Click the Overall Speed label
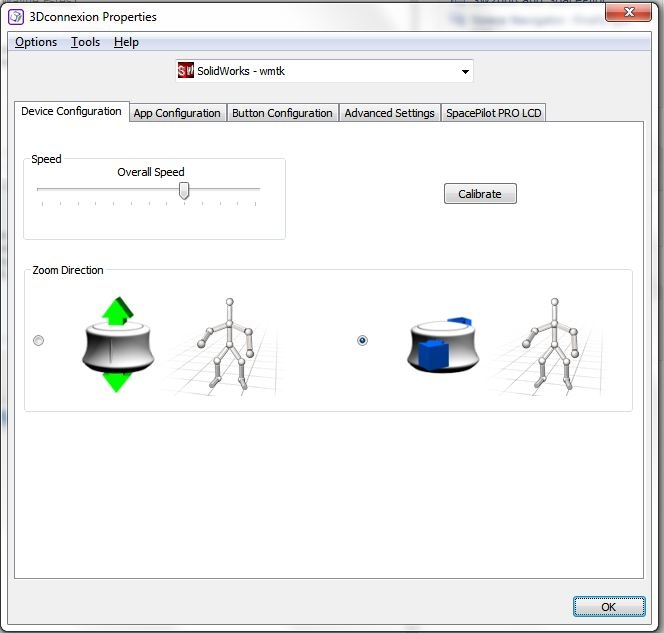Image resolution: width=664 pixels, height=633 pixels. coord(151,172)
